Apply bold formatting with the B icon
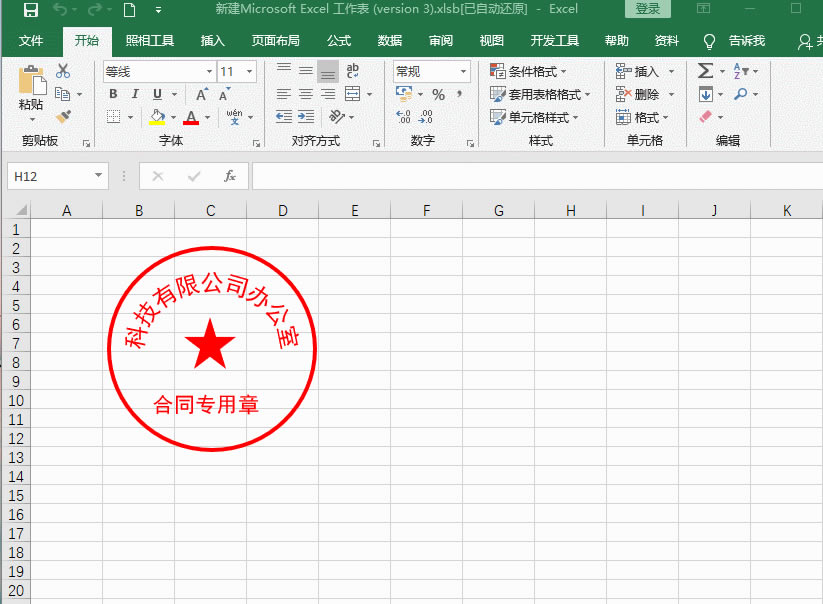Screen dimensions: 823x604 coord(113,94)
